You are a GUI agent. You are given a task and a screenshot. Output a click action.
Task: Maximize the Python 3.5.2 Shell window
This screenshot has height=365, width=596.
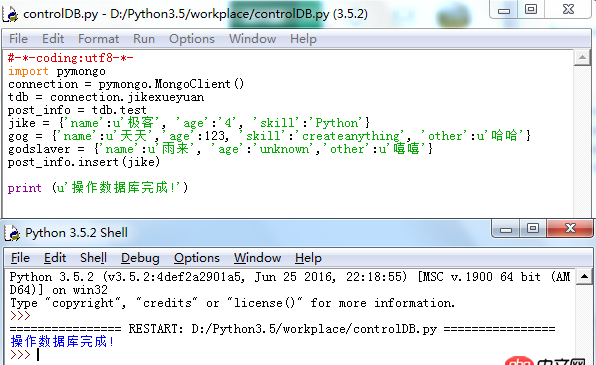533,229
